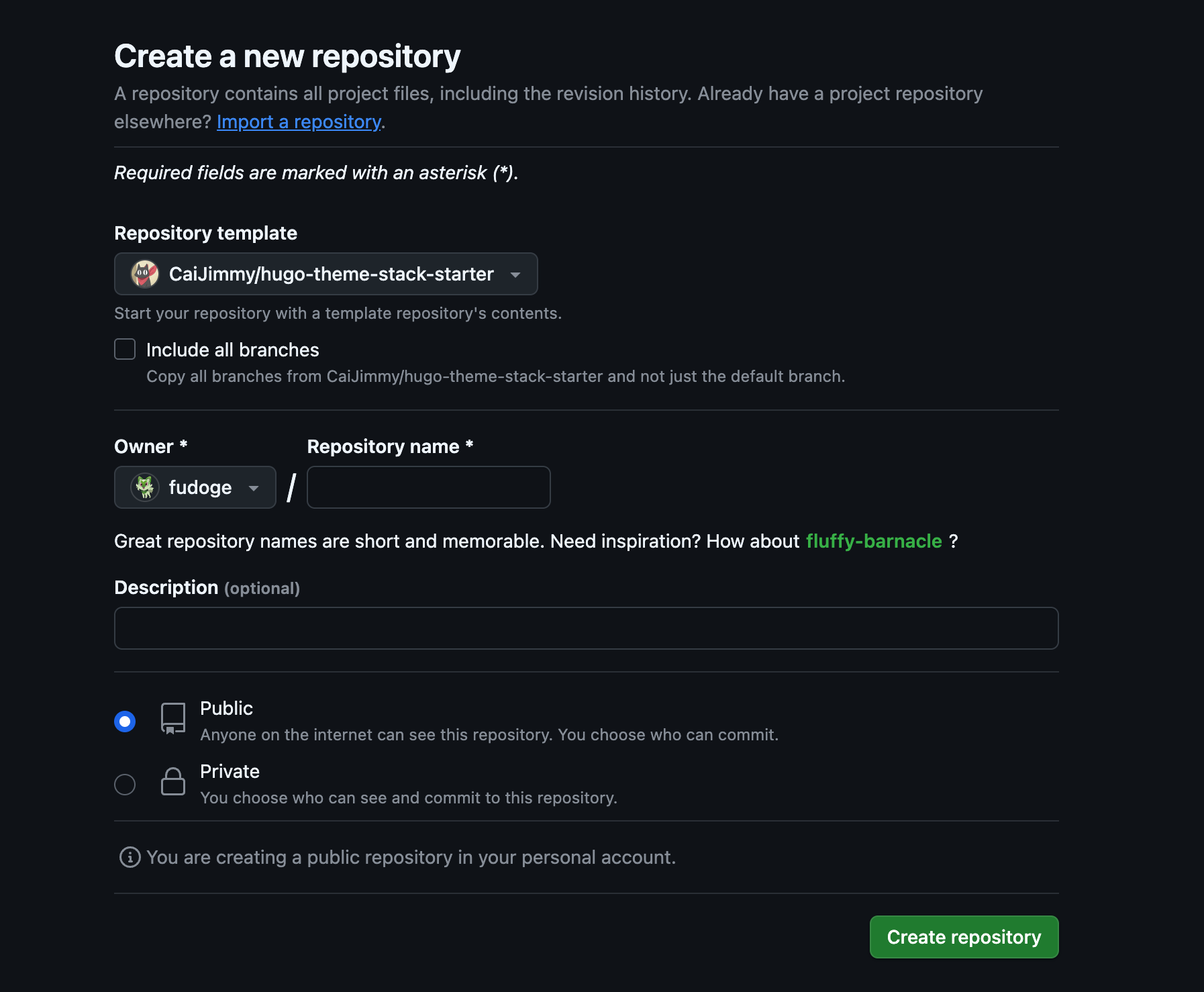This screenshot has height=992, width=1204.
Task: Click the Owner required field label
Action: coord(150,446)
